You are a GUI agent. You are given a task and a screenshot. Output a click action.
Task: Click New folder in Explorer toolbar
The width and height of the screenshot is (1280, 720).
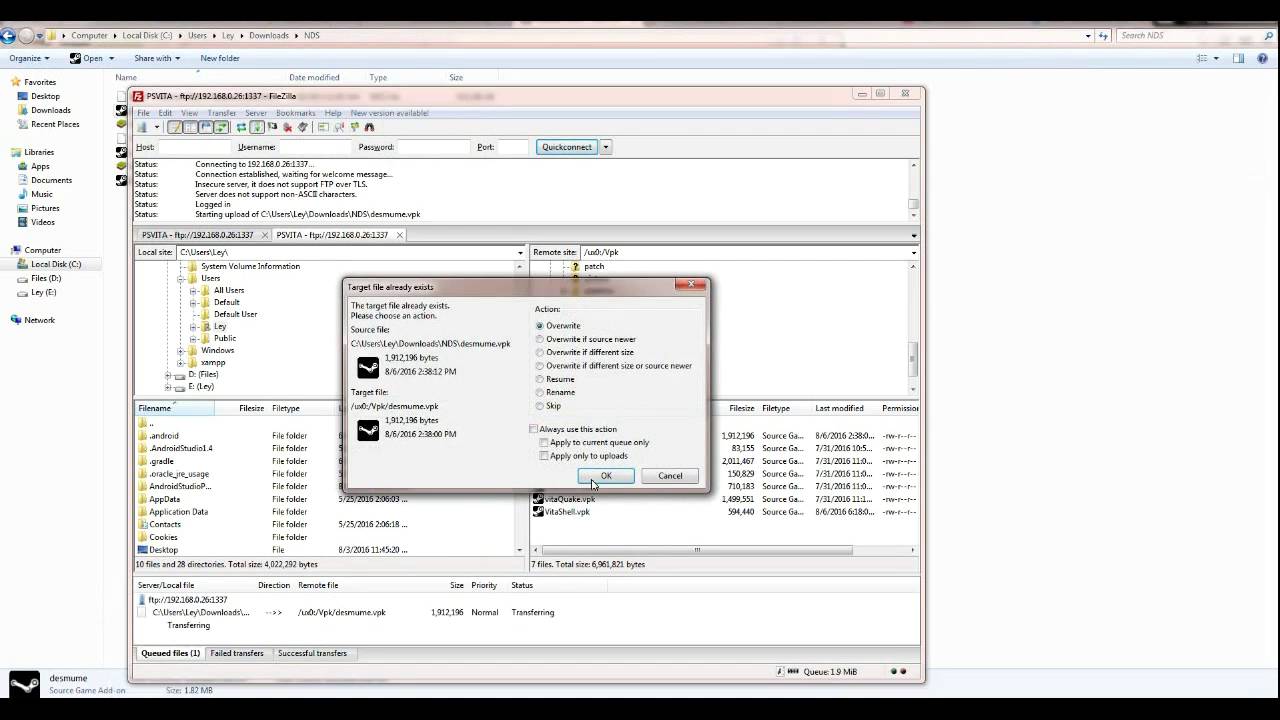tap(220, 58)
